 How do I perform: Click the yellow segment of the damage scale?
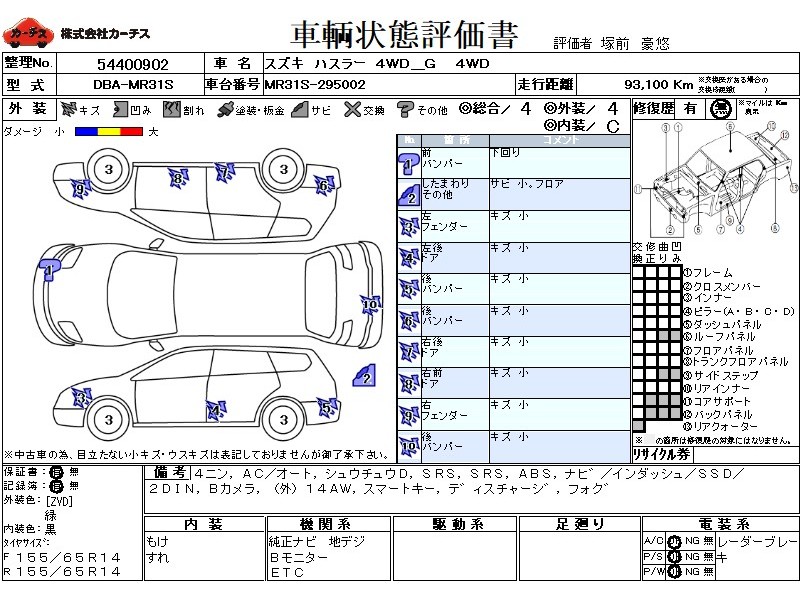coord(109,132)
